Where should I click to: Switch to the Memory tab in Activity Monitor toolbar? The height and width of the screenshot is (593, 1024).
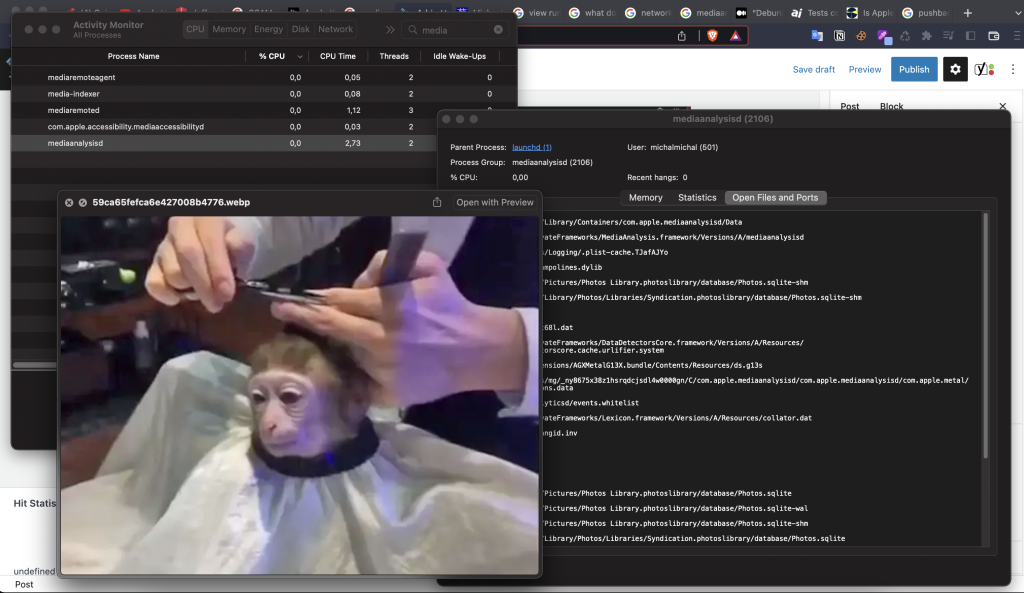(x=229, y=29)
